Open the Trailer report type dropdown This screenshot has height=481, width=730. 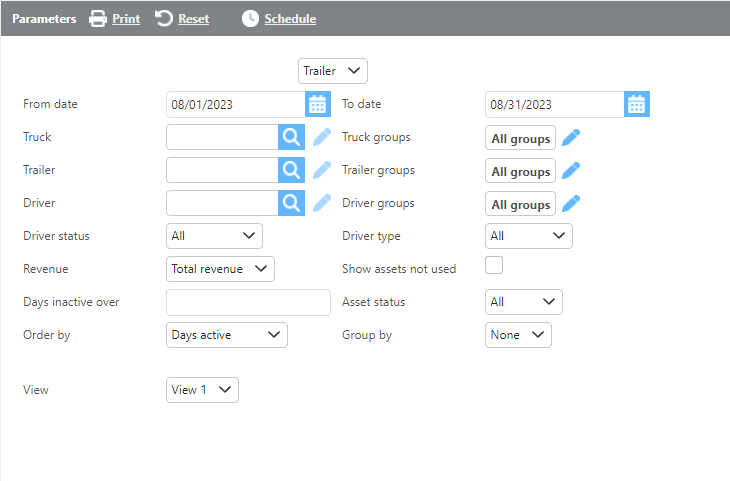(333, 71)
